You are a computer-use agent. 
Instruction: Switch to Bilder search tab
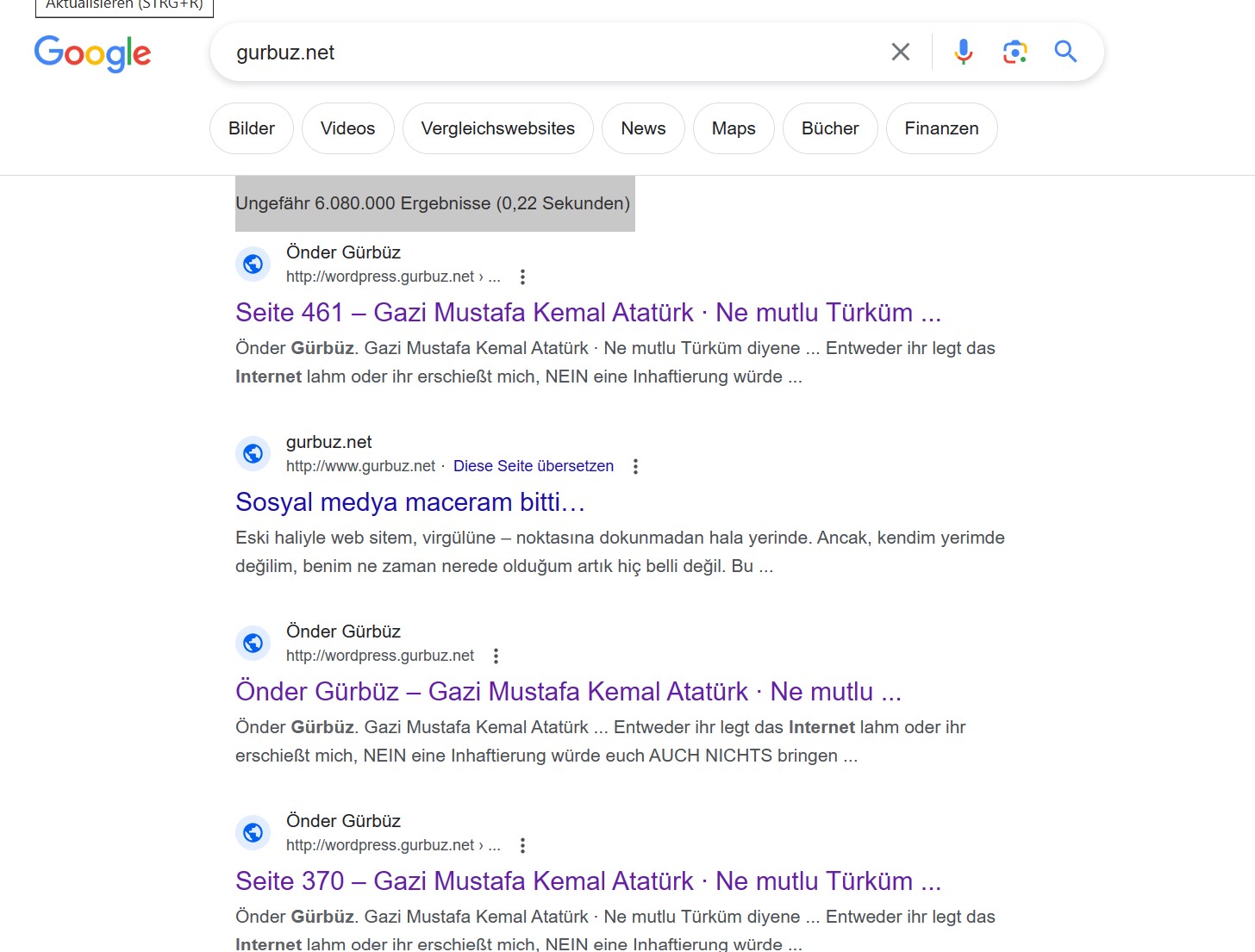pyautogui.click(x=252, y=128)
